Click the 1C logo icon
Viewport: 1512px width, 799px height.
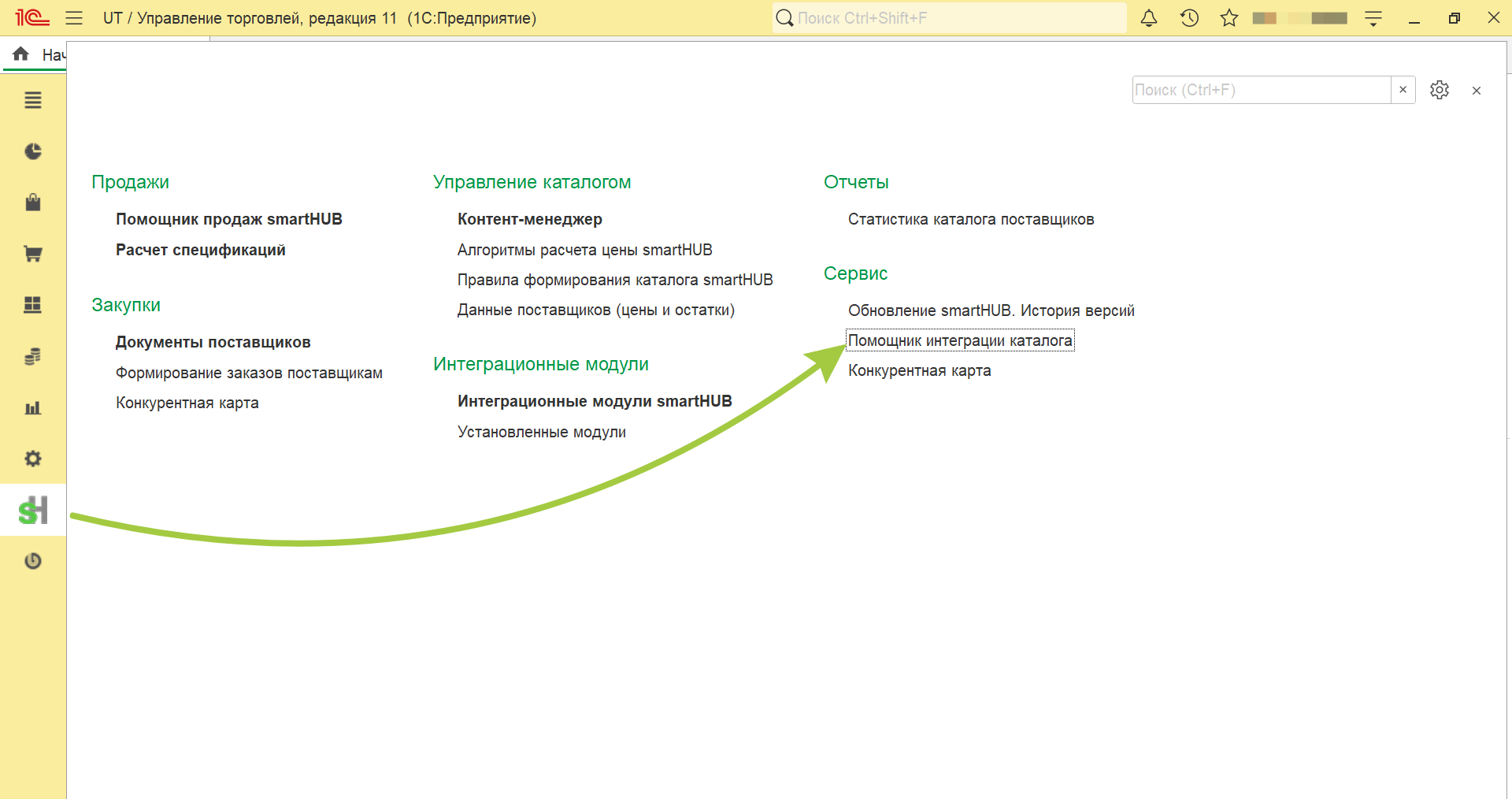click(x=32, y=17)
